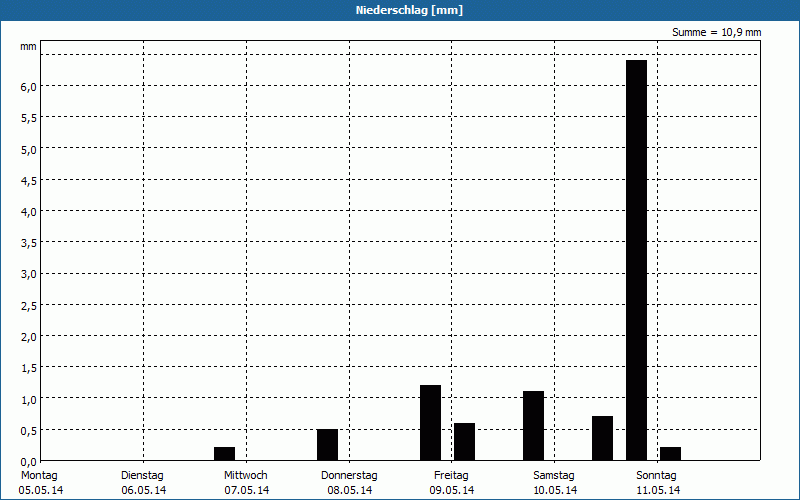Screen dimensions: 800x500
Task: Click the 1,0 y-axis label
Action: click(29, 399)
